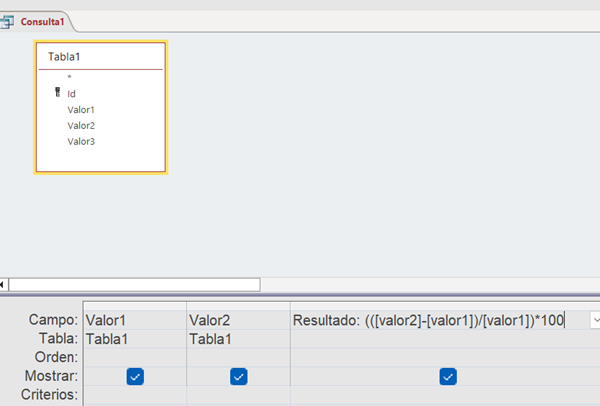Click the Orden cell under Resultado
The image size is (600, 406).
(445, 357)
